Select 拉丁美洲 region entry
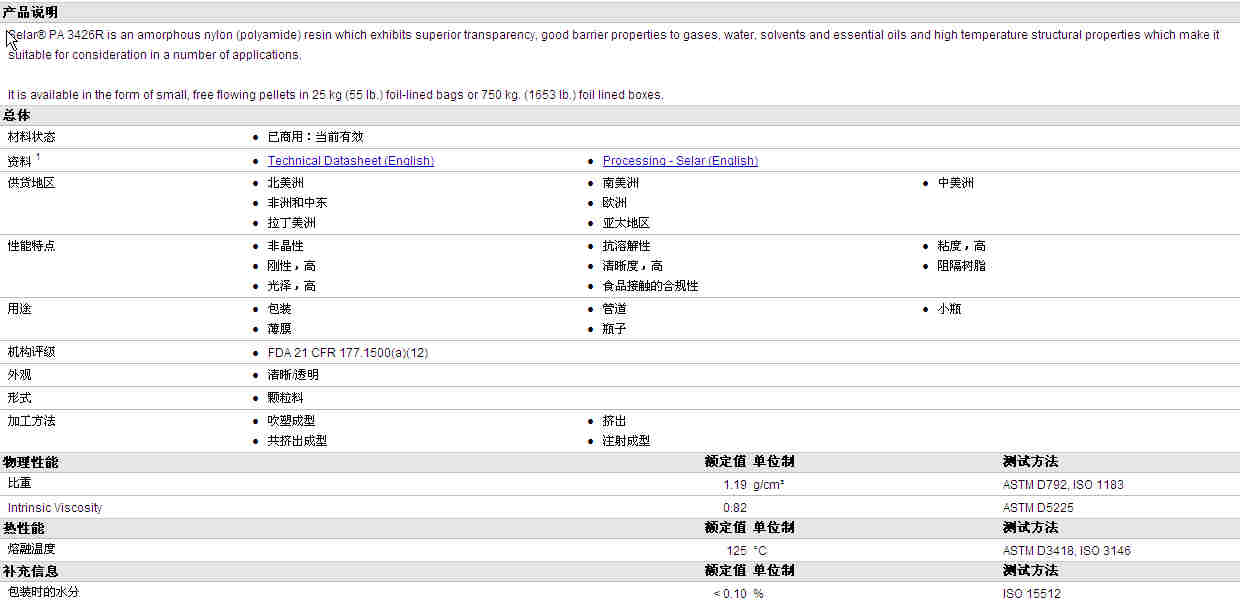The height and width of the screenshot is (602, 1240). click(291, 223)
